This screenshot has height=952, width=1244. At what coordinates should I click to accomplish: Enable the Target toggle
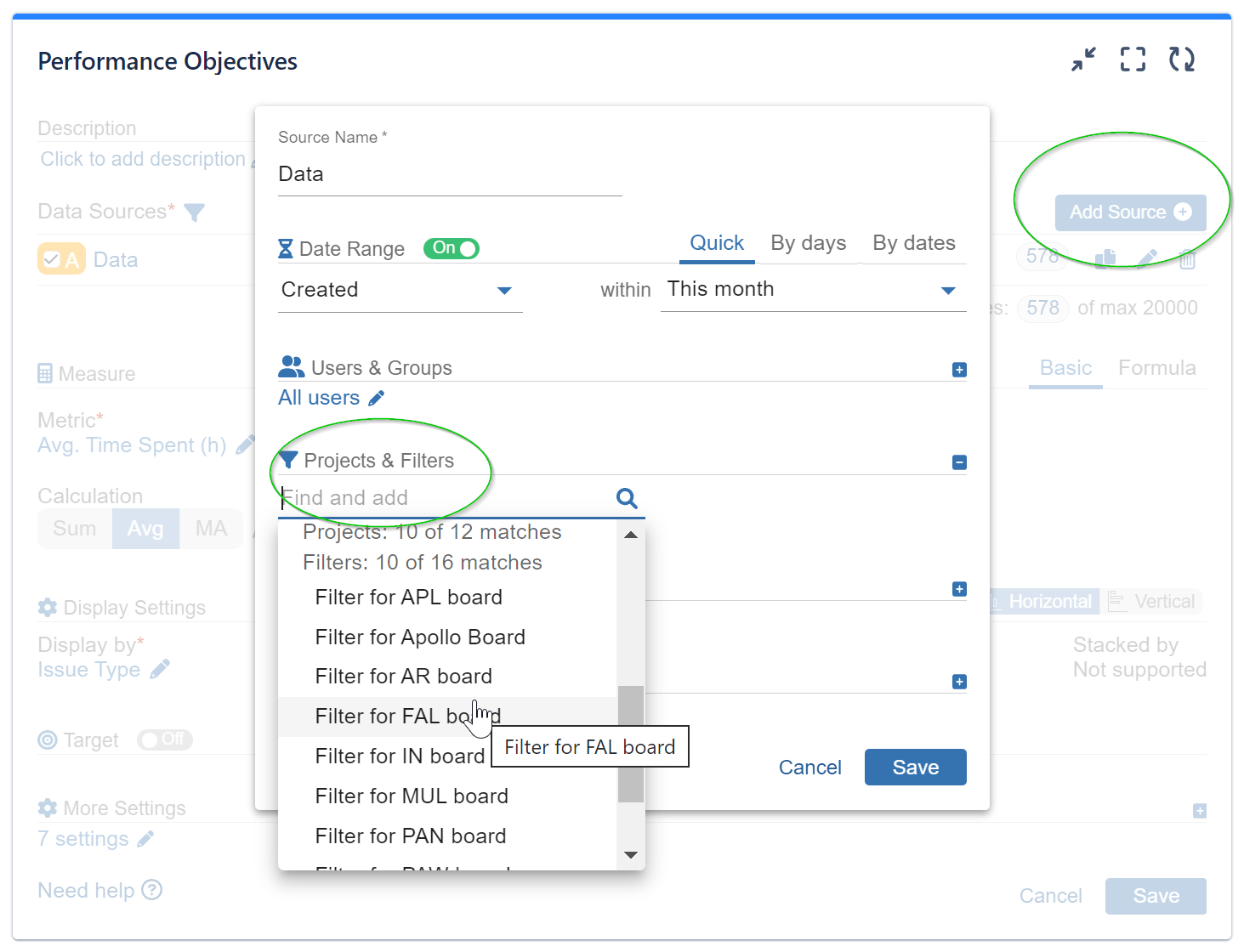pyautogui.click(x=164, y=739)
